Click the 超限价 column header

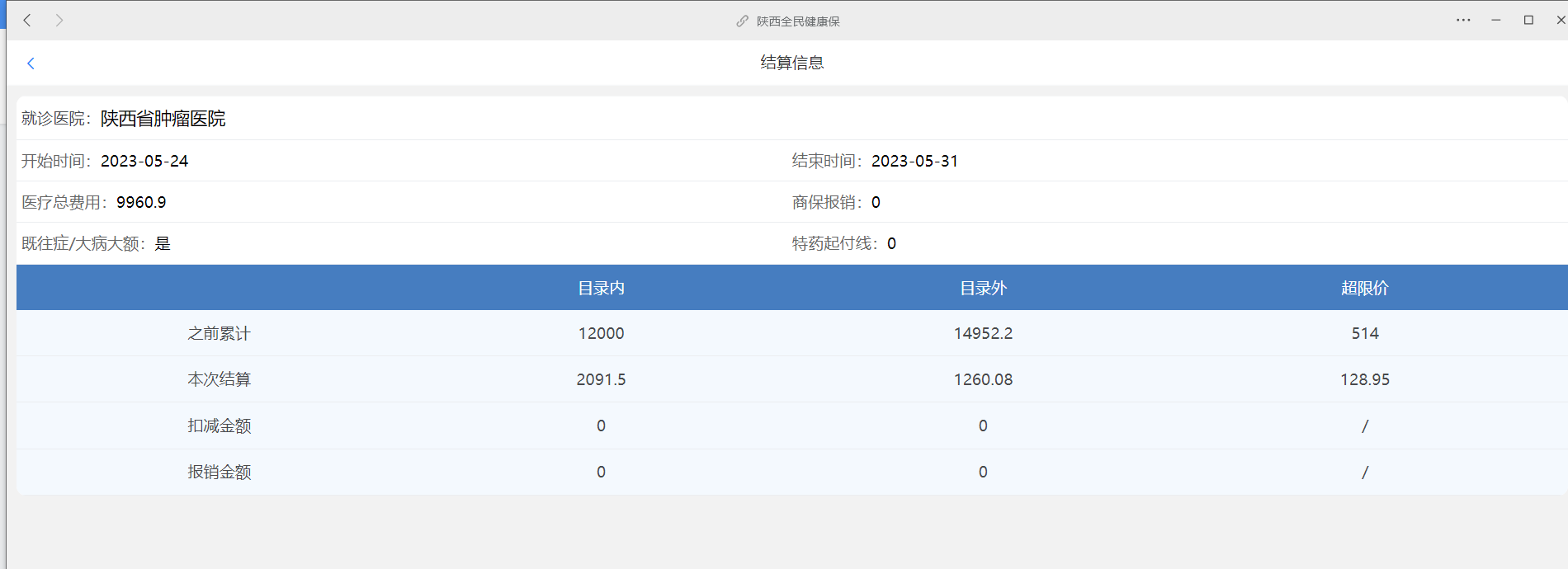(x=1364, y=288)
